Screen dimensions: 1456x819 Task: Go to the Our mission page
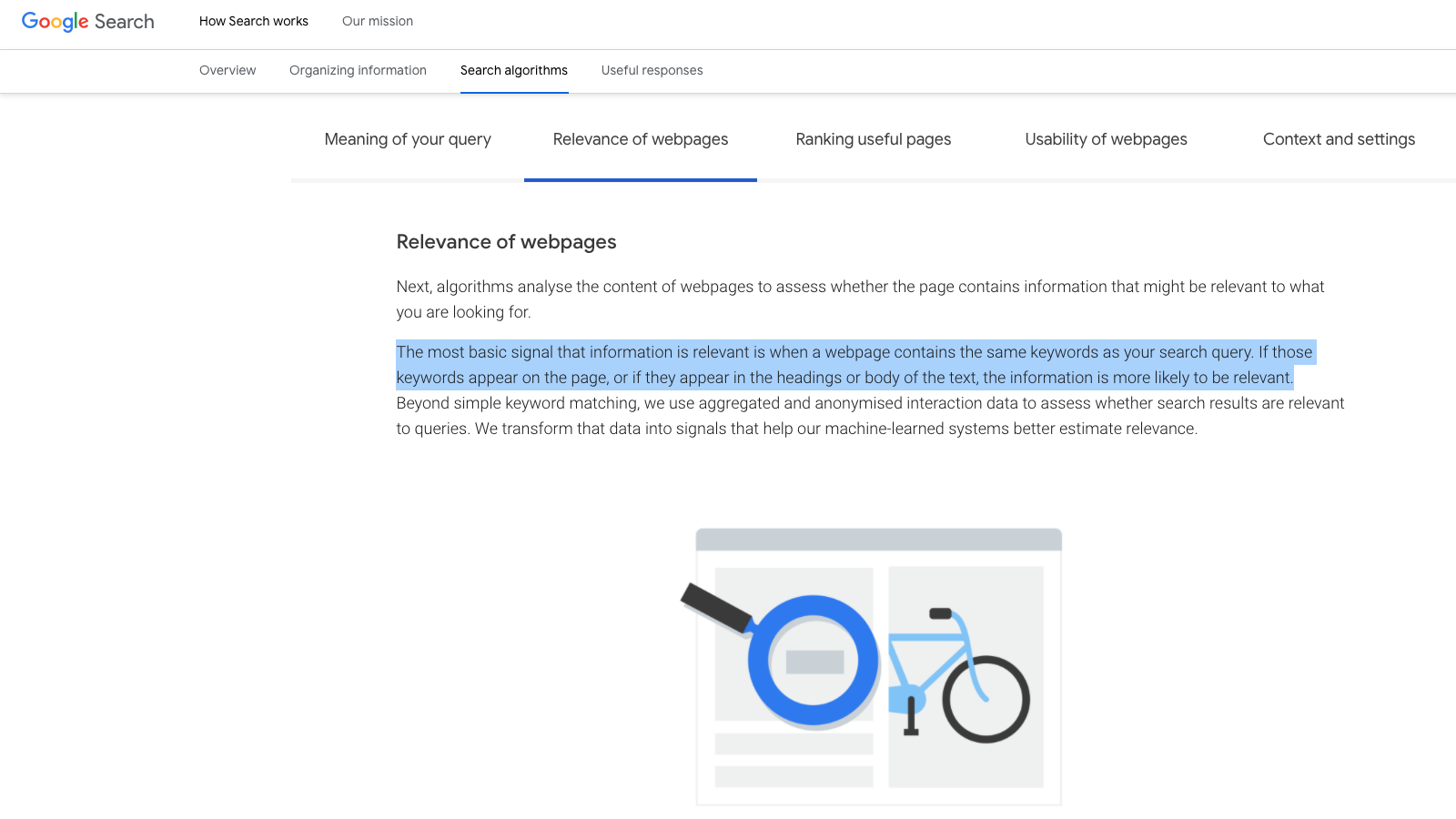pyautogui.click(x=378, y=21)
